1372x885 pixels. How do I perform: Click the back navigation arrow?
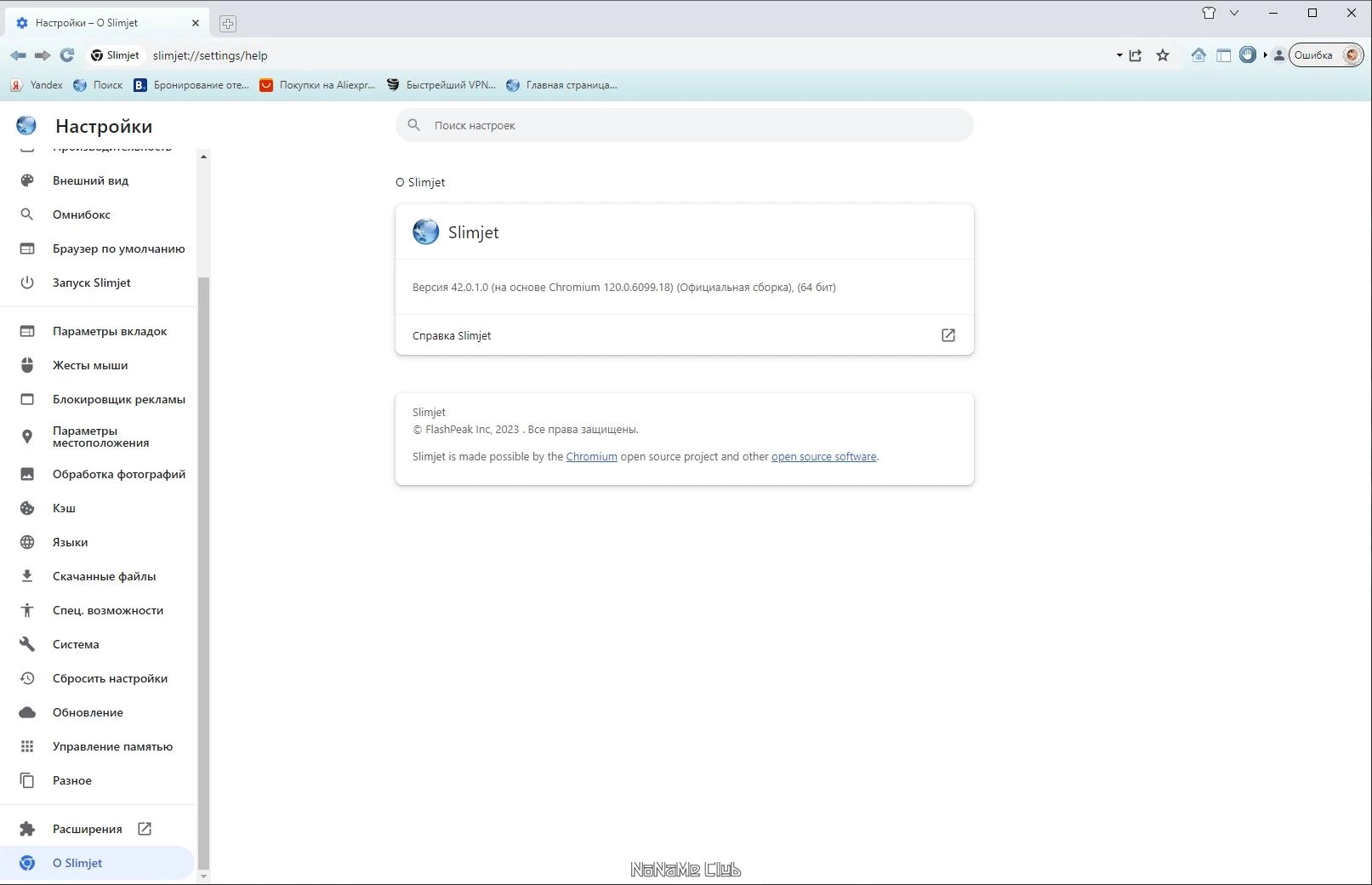point(18,55)
